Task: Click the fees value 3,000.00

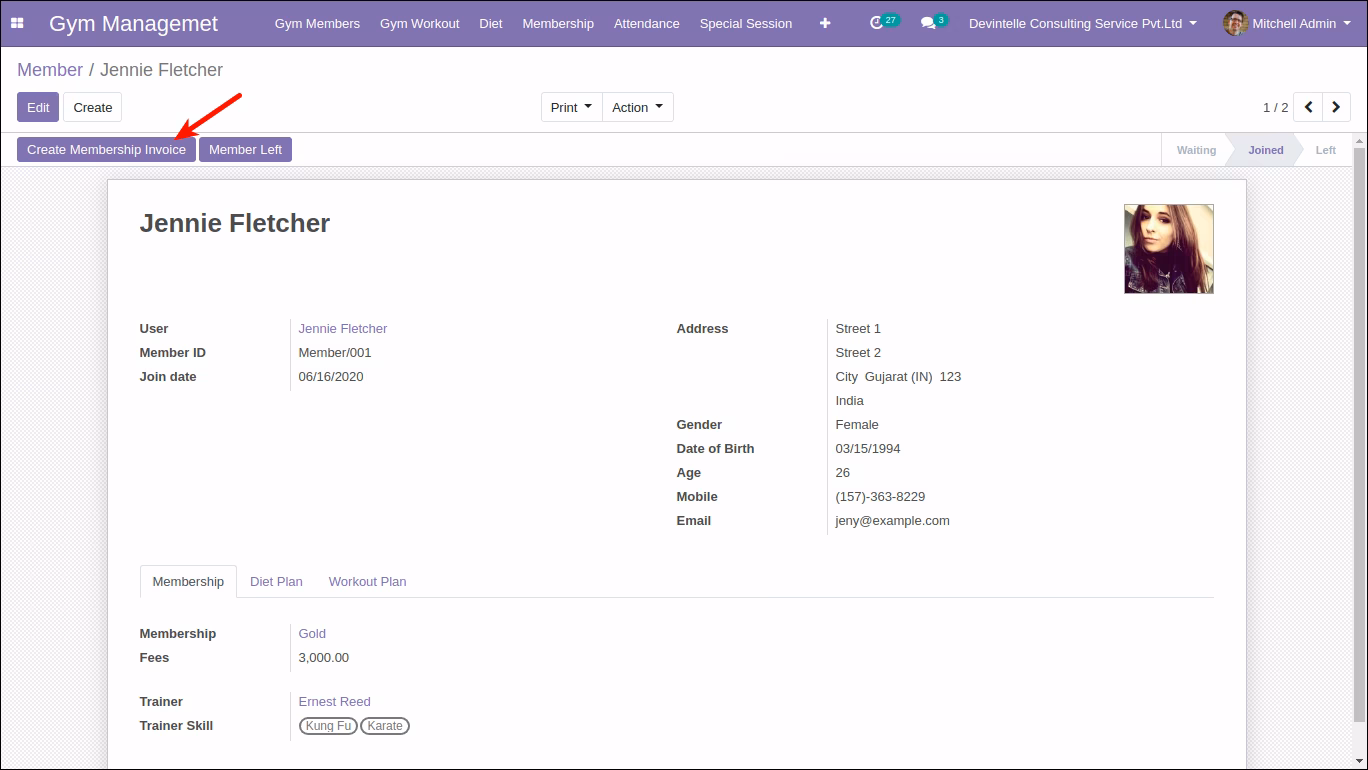Action: (324, 657)
